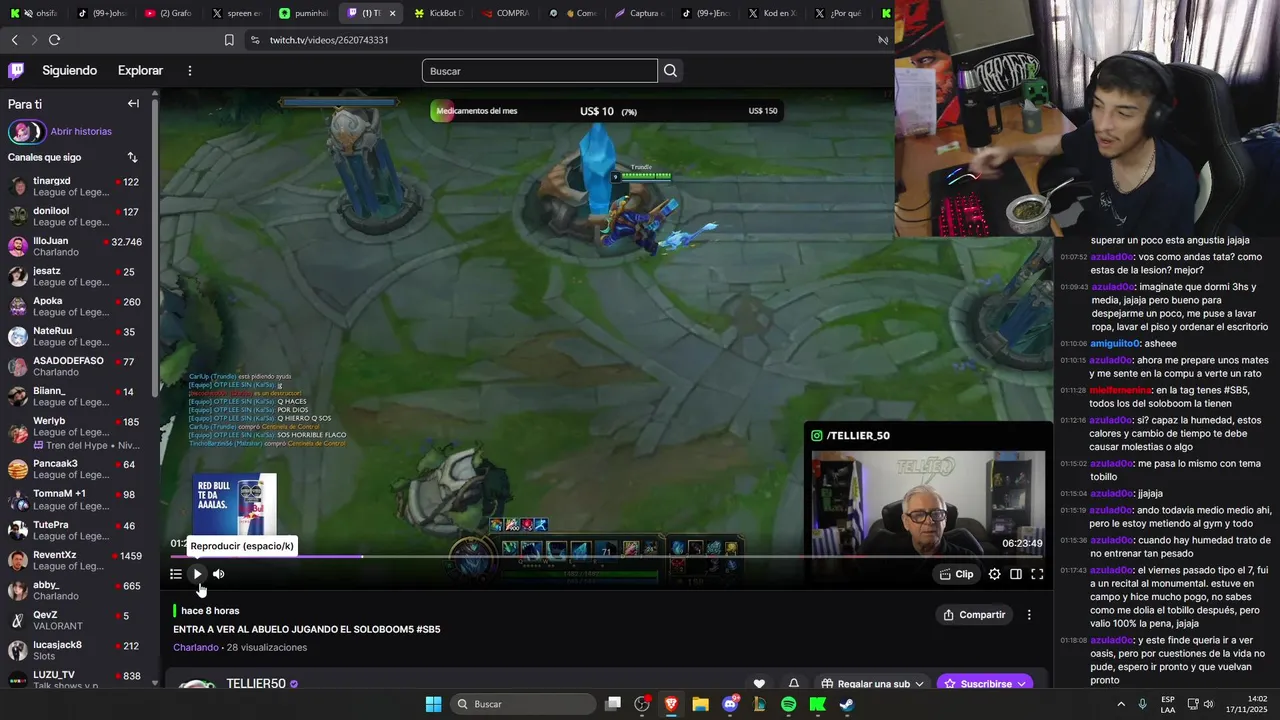Open NateRuu channel in sidebar
This screenshot has width=1280, height=720.
click(75, 337)
